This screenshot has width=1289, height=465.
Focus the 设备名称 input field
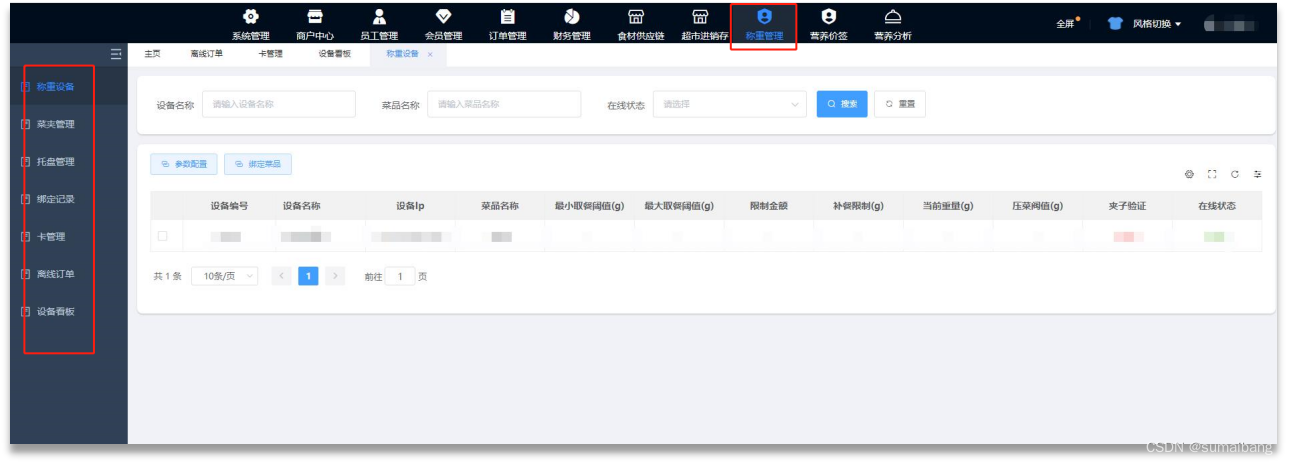pos(279,104)
